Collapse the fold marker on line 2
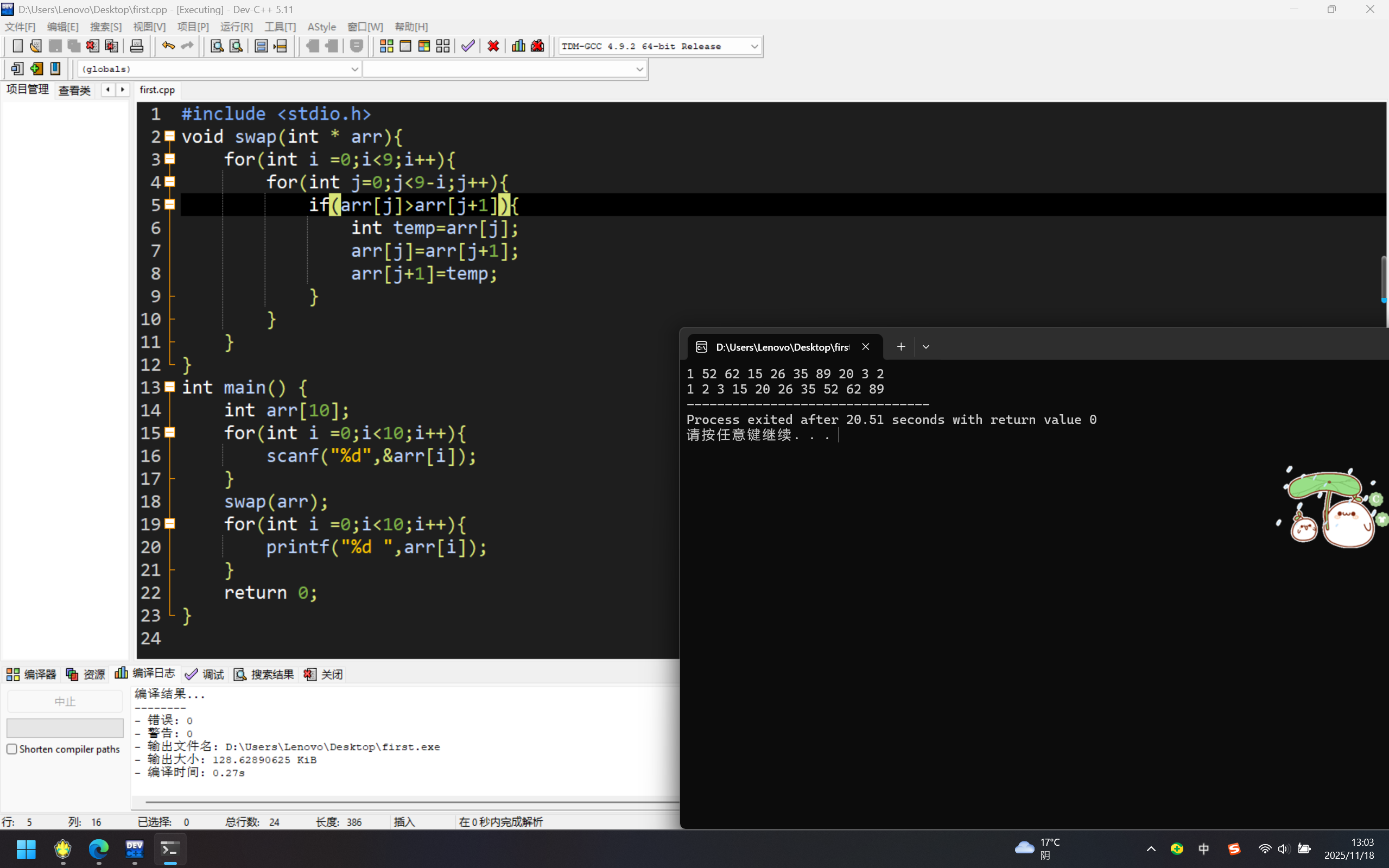This screenshot has height=868, width=1389. pyautogui.click(x=170, y=136)
